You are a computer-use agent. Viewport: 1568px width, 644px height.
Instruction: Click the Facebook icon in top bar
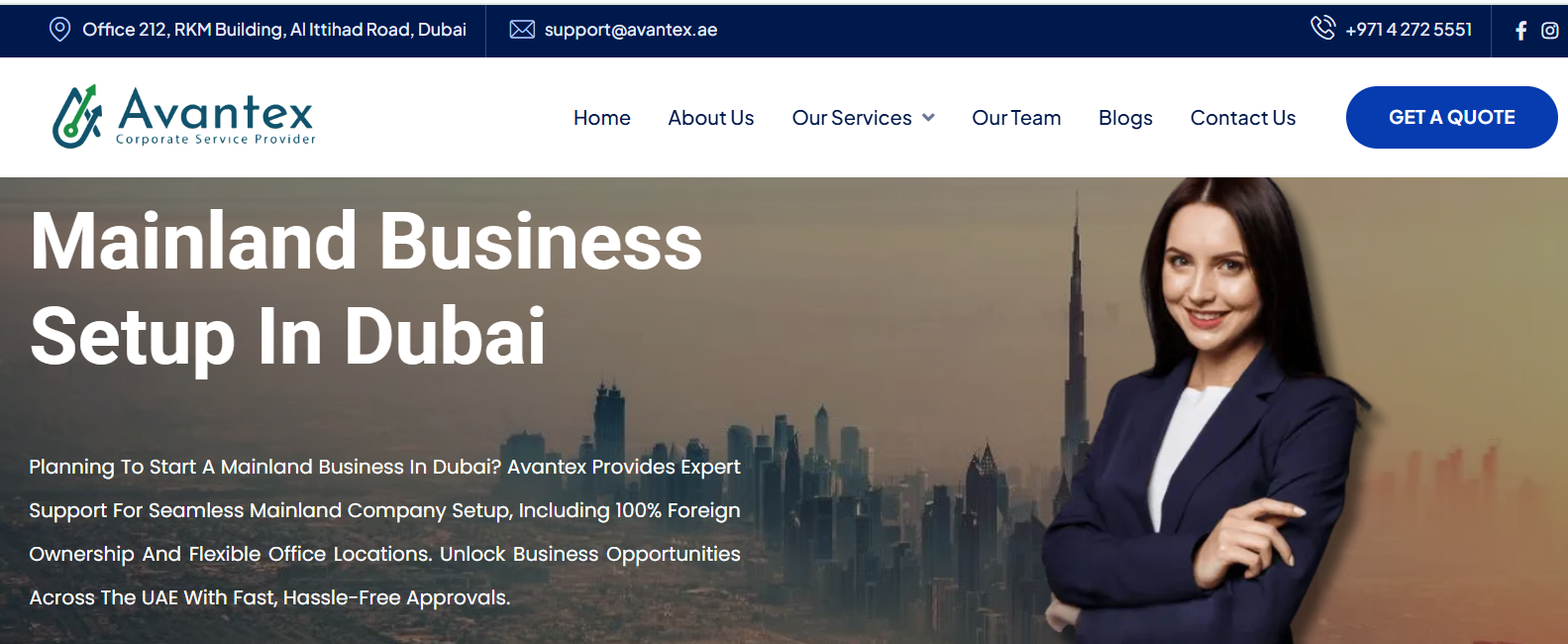(1521, 31)
